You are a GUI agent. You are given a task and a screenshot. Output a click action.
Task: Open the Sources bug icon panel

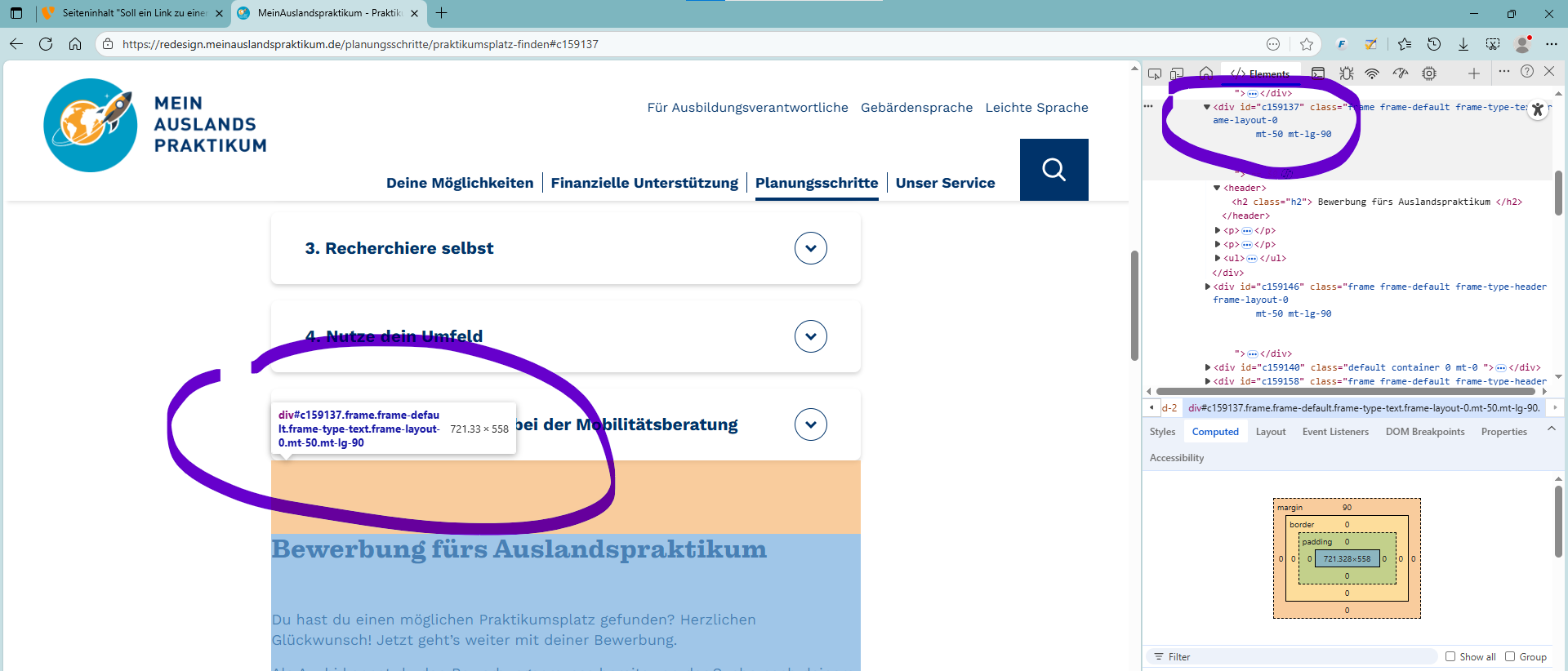(1346, 73)
